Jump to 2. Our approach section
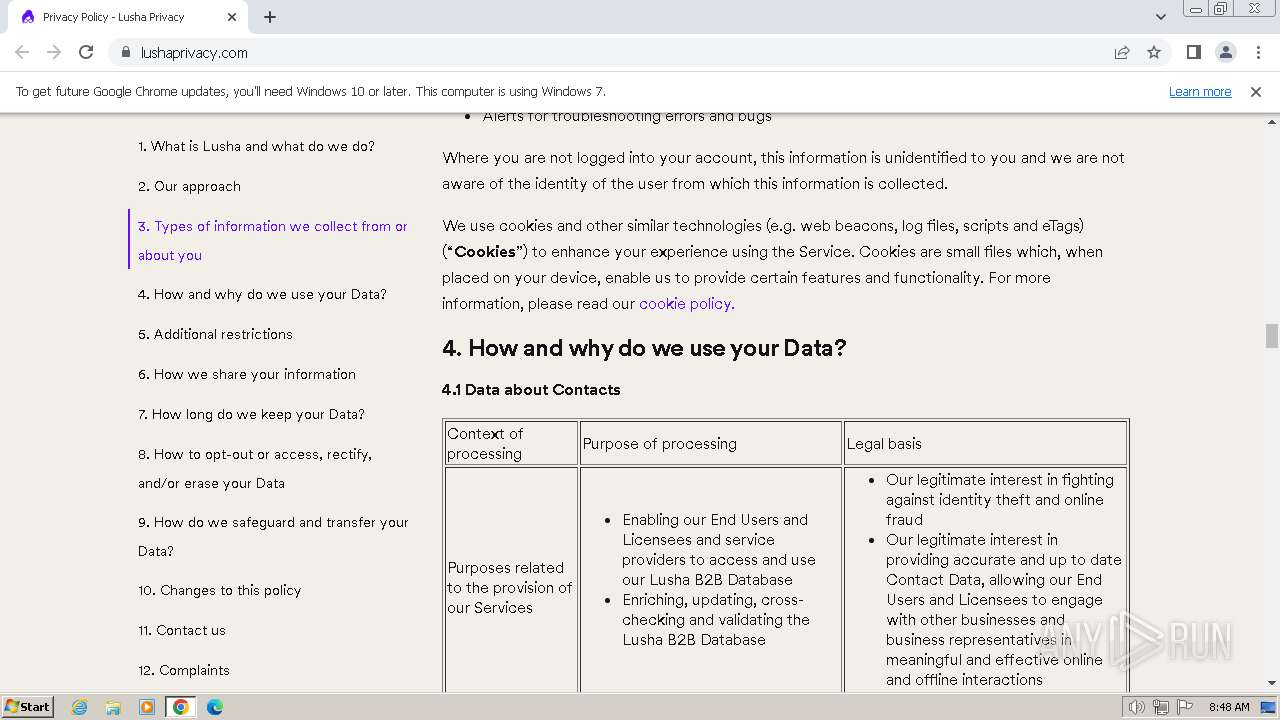1280x720 pixels. [189, 186]
